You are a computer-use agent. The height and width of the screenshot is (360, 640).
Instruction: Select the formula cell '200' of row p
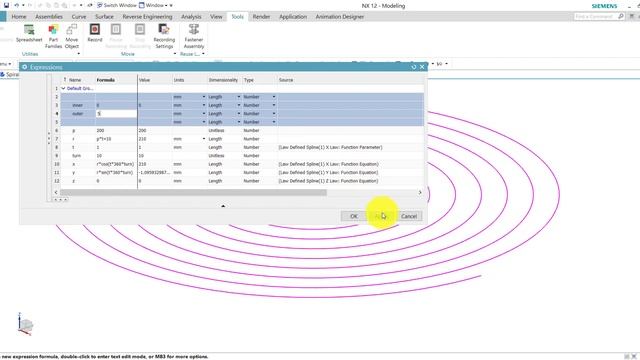pos(116,131)
